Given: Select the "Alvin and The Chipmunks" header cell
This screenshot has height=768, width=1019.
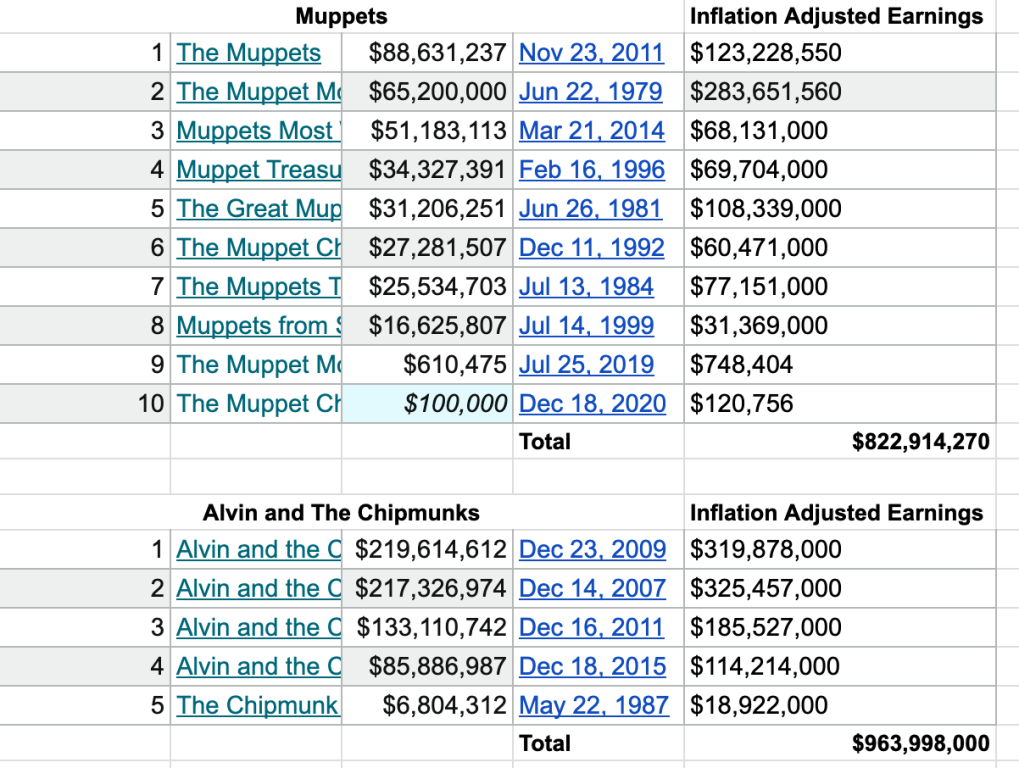Looking at the screenshot, I should click(x=341, y=513).
